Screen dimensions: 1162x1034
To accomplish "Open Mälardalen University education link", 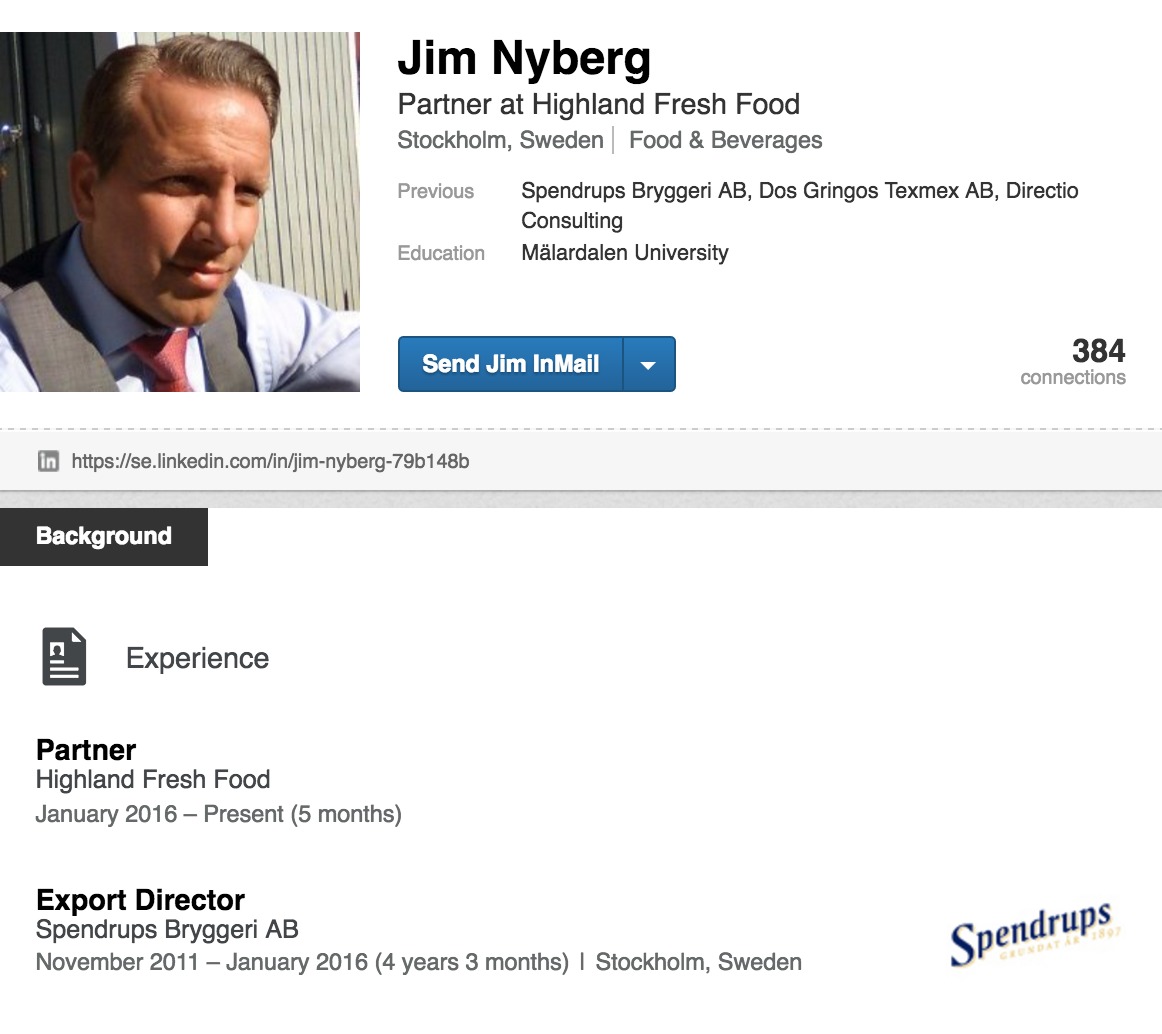I will click(625, 252).
